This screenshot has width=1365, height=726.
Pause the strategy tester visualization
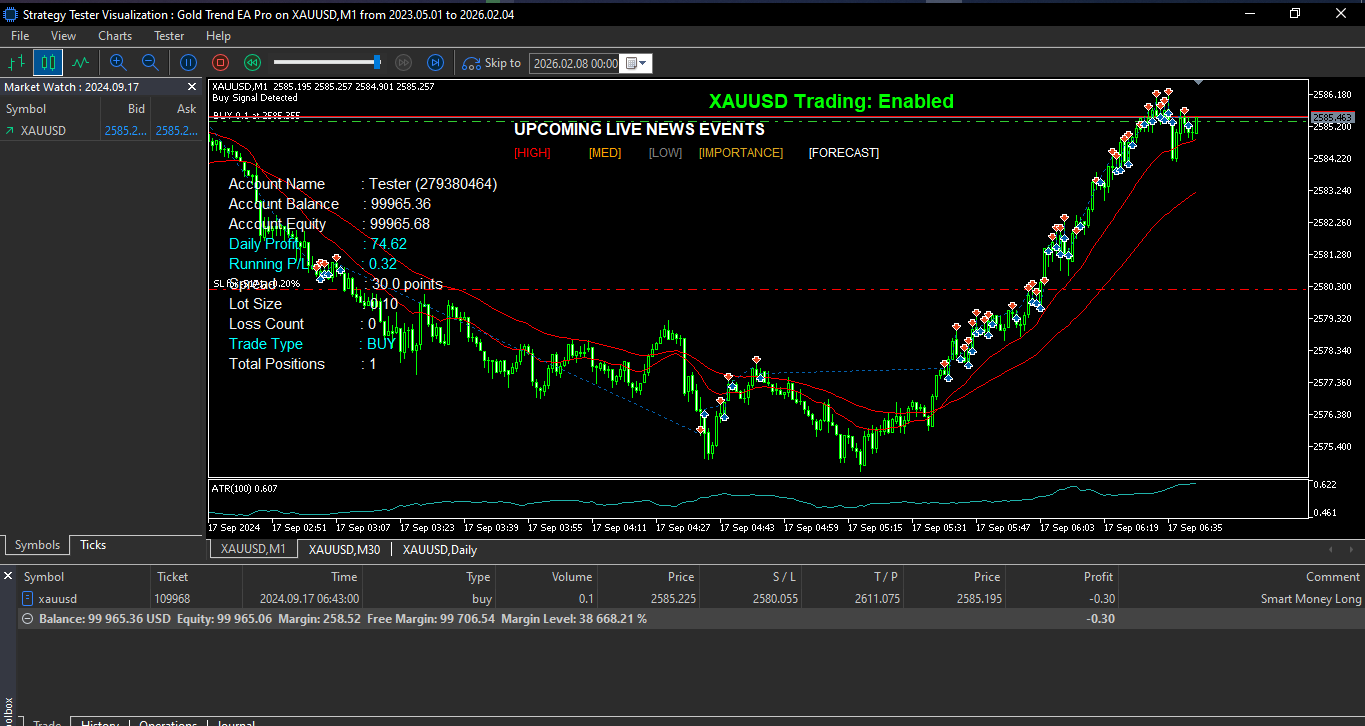click(x=188, y=63)
